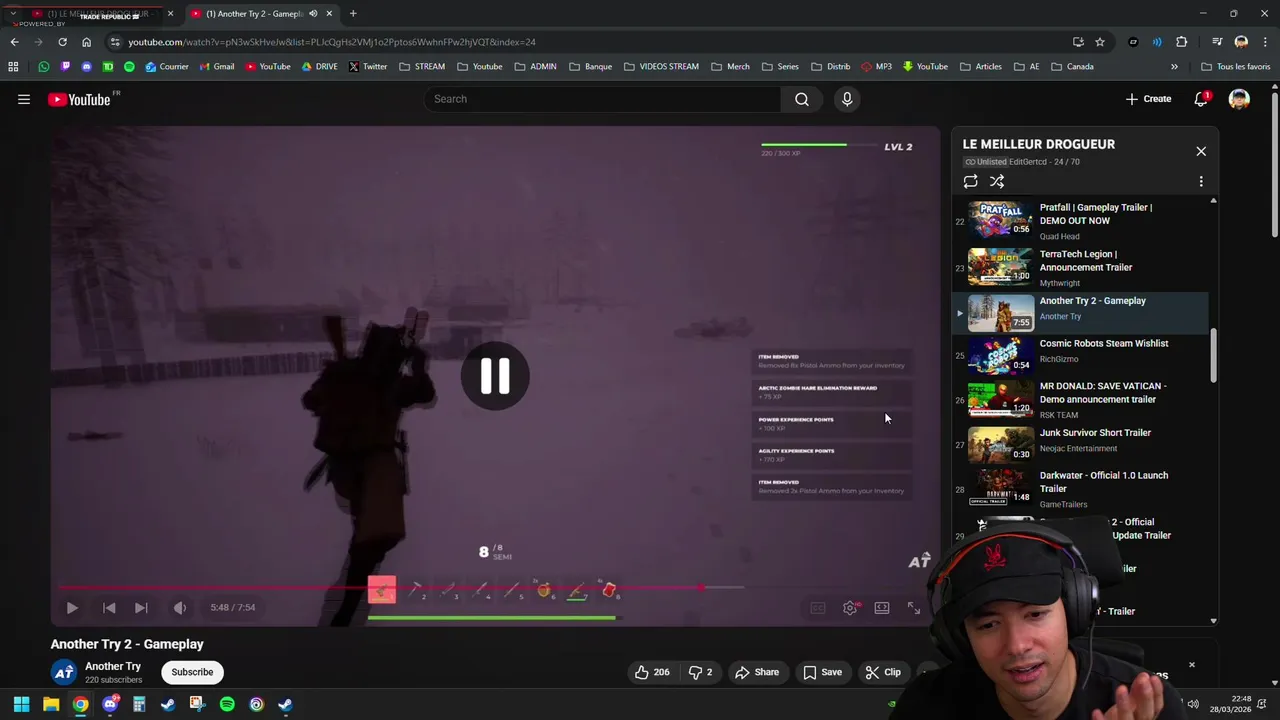Open the notifications bell
Screen dimensions: 1280x720
(x=1201, y=99)
